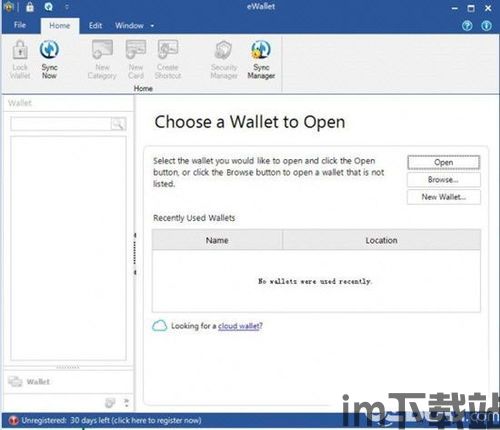The image size is (500, 430).
Task: Open quick access toolbar customize dropdown
Action: (x=67, y=7)
